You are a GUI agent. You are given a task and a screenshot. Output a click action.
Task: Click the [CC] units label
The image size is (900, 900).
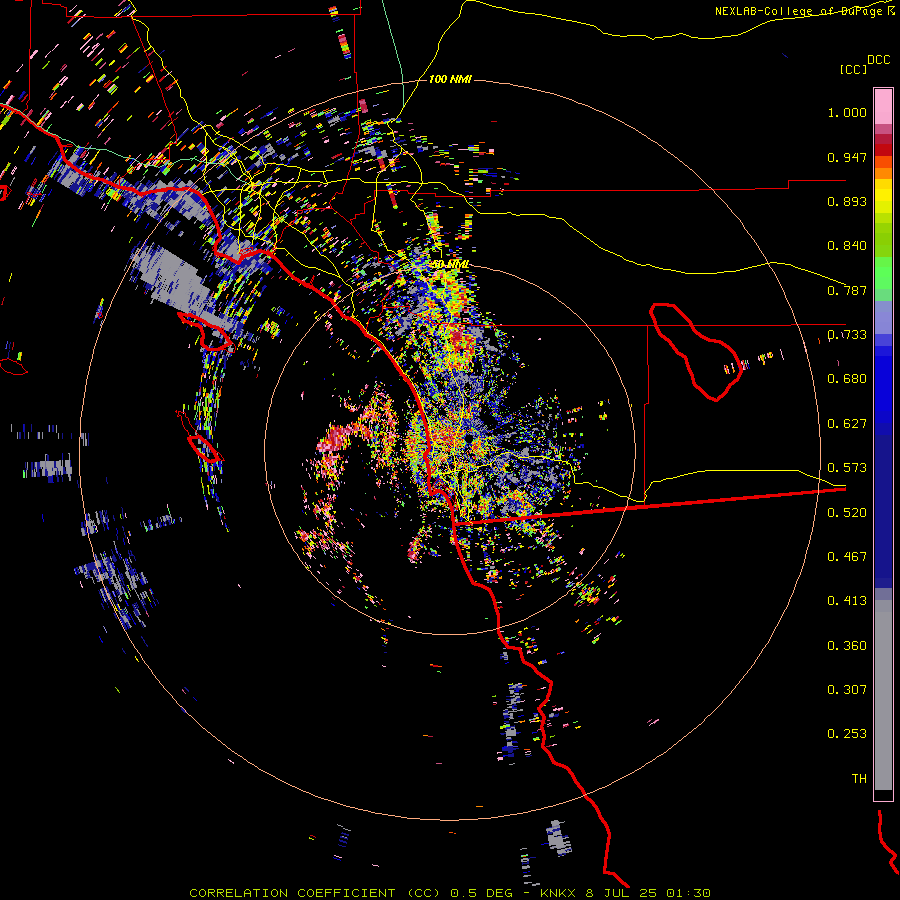pyautogui.click(x=853, y=69)
